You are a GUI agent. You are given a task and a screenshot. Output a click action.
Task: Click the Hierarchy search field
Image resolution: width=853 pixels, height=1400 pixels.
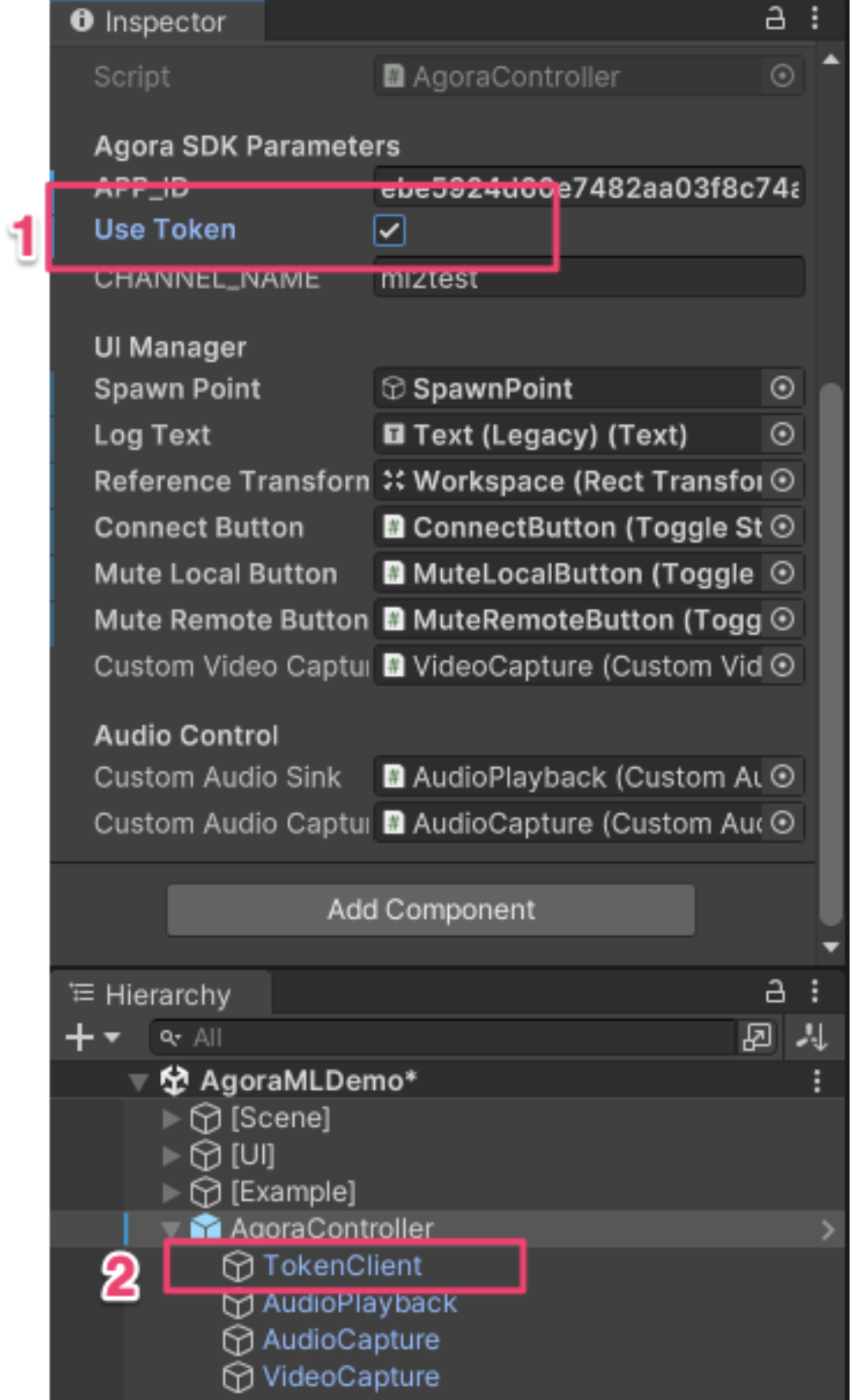click(x=445, y=1037)
